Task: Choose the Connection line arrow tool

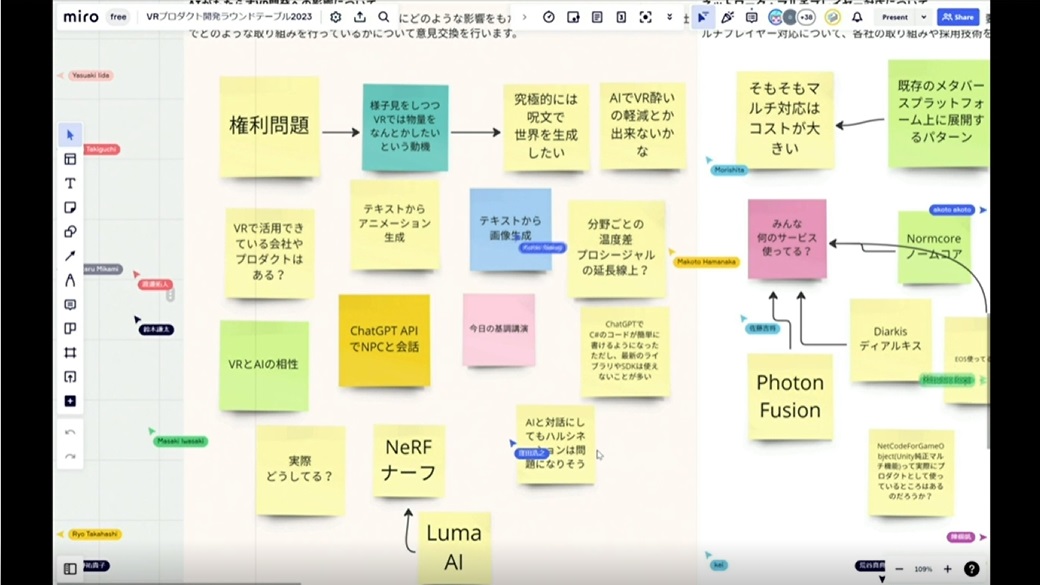Action: pos(70,256)
